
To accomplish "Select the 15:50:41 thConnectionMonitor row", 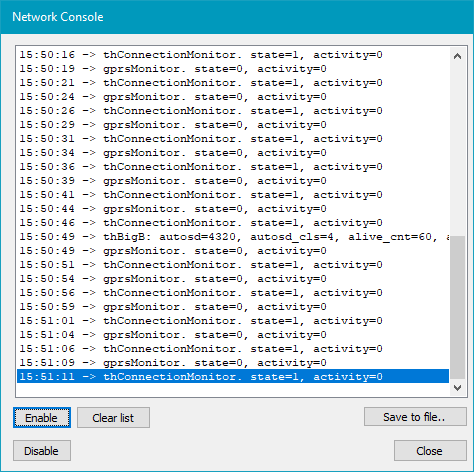I will [233, 195].
